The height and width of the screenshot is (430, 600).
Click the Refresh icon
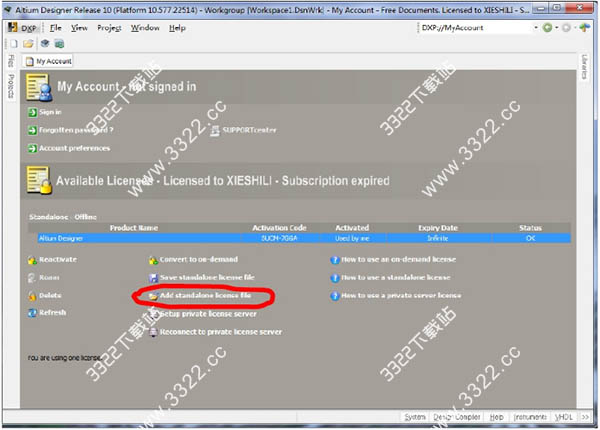(32, 313)
